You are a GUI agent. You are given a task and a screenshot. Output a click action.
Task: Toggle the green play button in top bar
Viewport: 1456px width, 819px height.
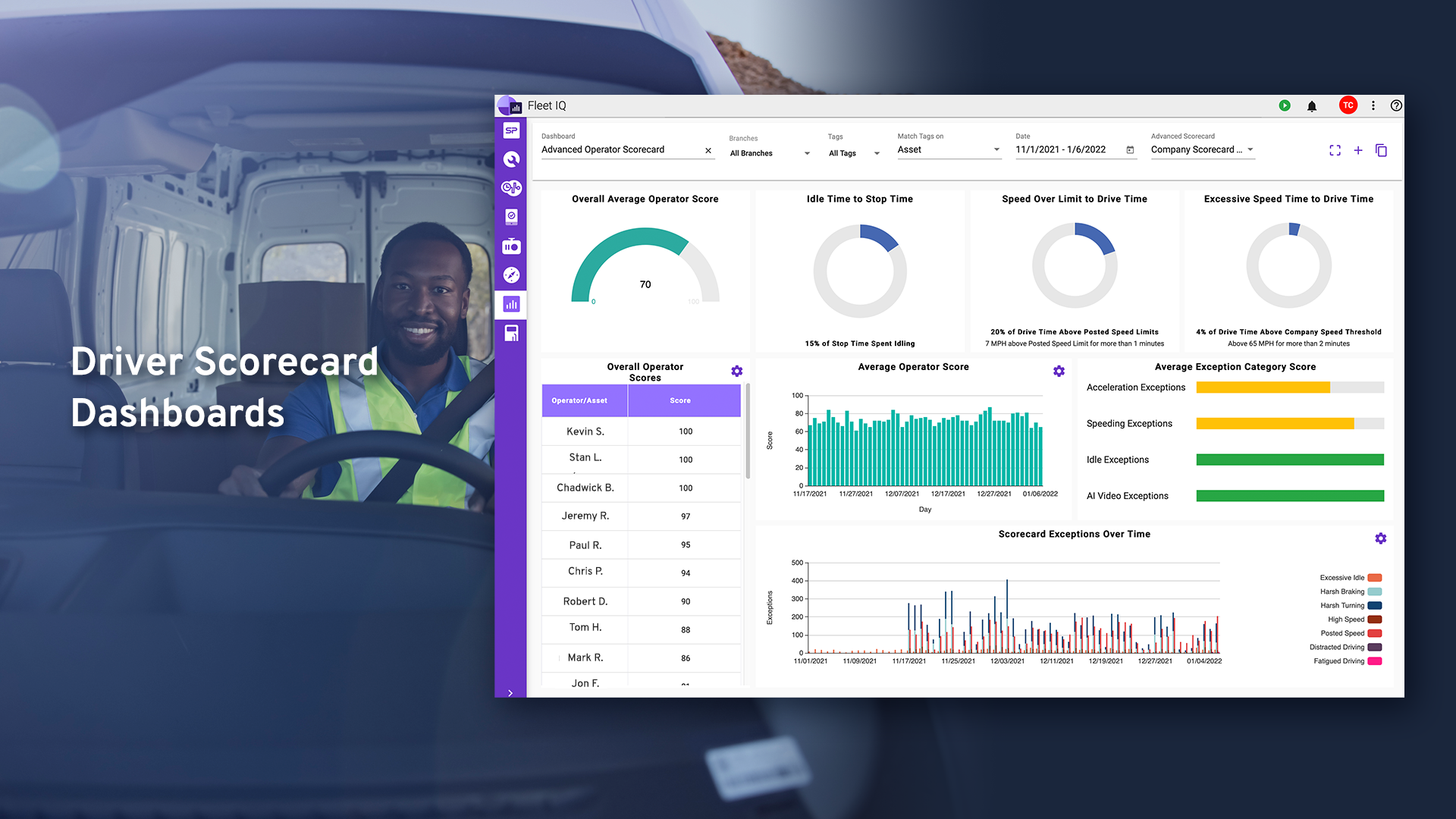(1285, 105)
